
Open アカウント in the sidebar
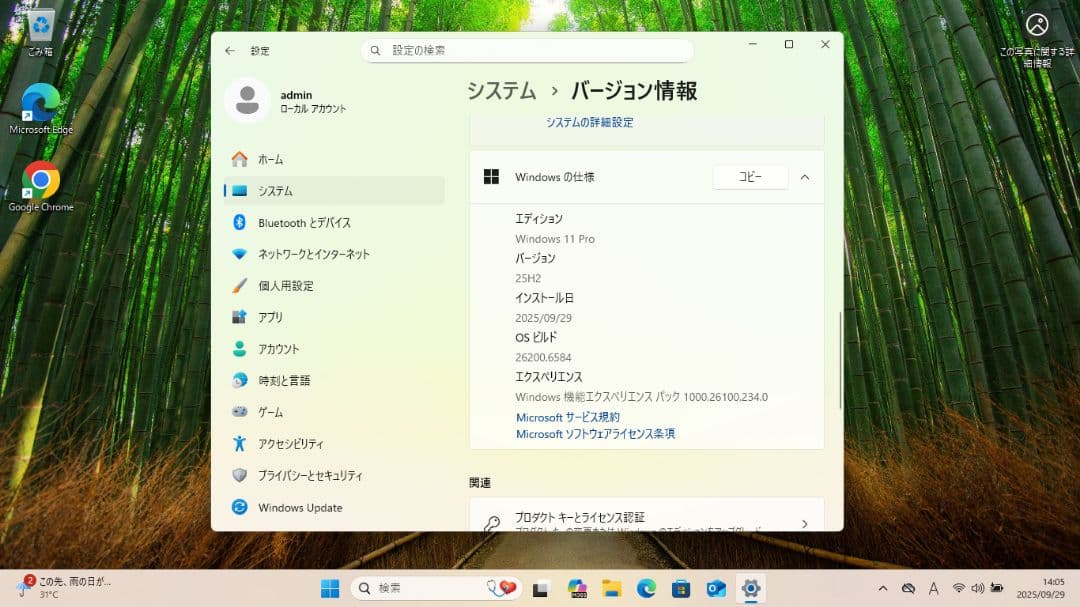pyautogui.click(x=334, y=349)
